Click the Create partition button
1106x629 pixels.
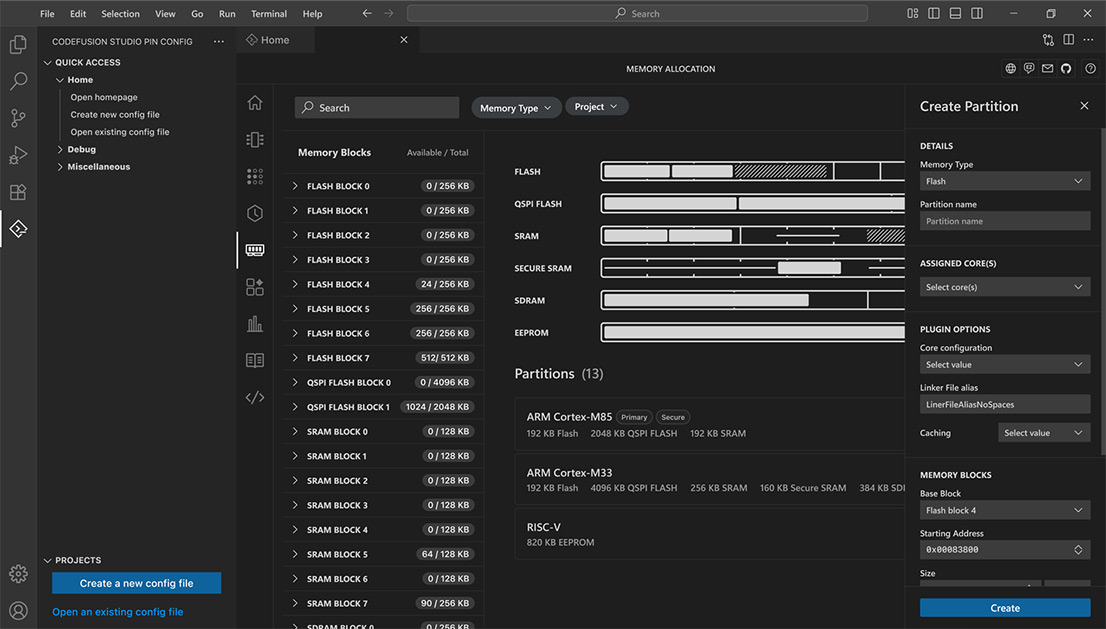(1004, 607)
